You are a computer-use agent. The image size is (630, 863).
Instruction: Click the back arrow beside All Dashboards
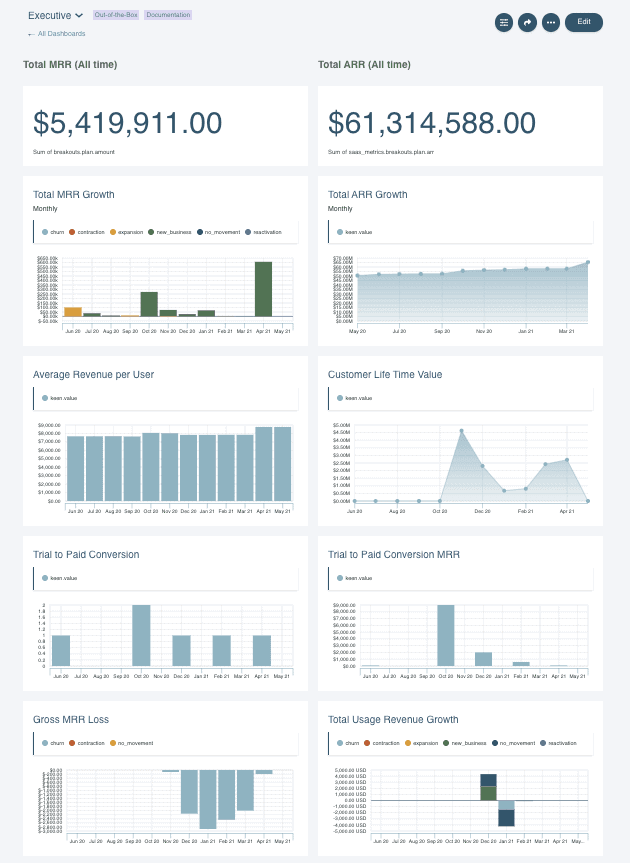[31, 34]
